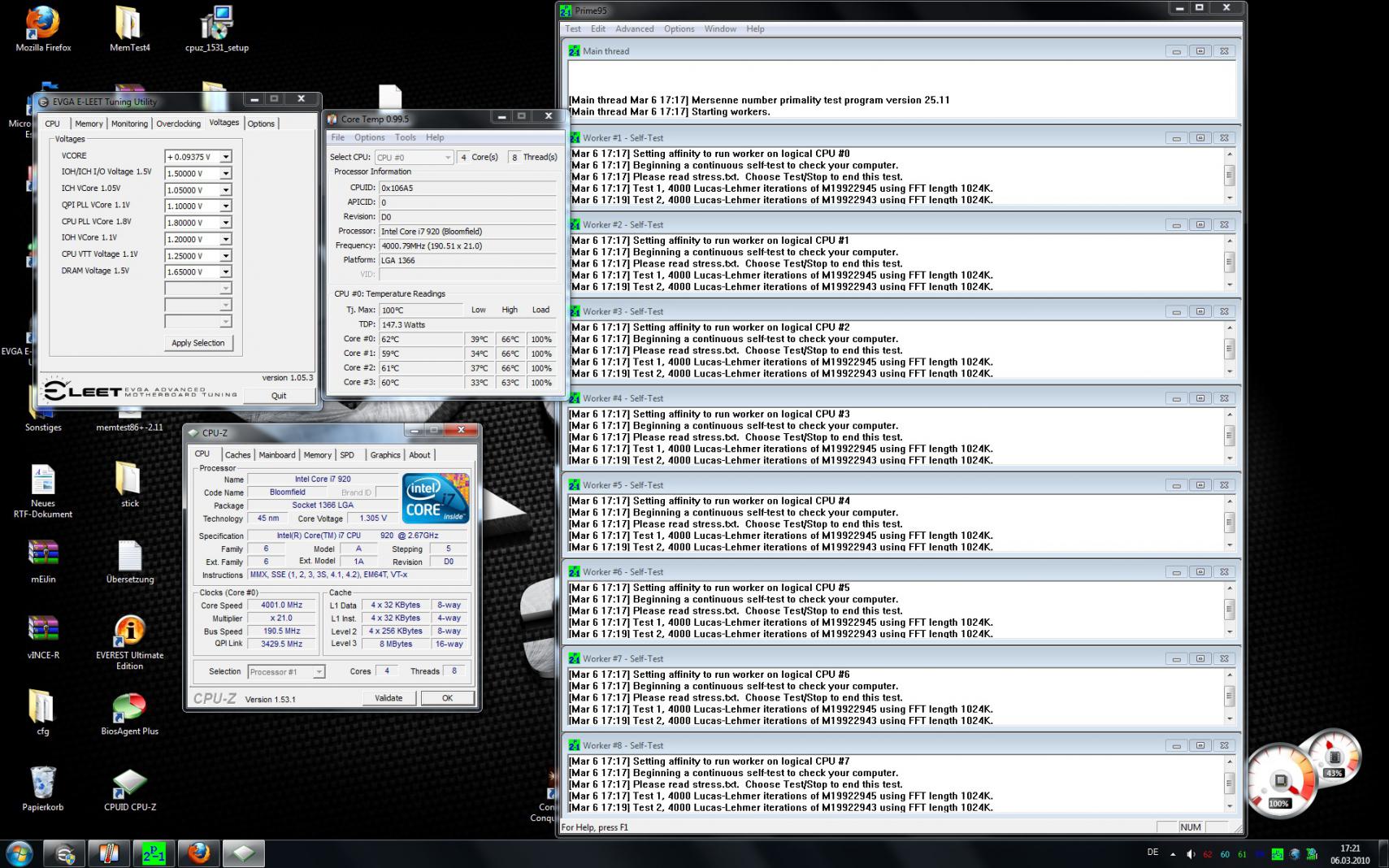This screenshot has width=1389, height=868.
Task: Open the QPI PLL VCore dropdown
Action: click(226, 206)
